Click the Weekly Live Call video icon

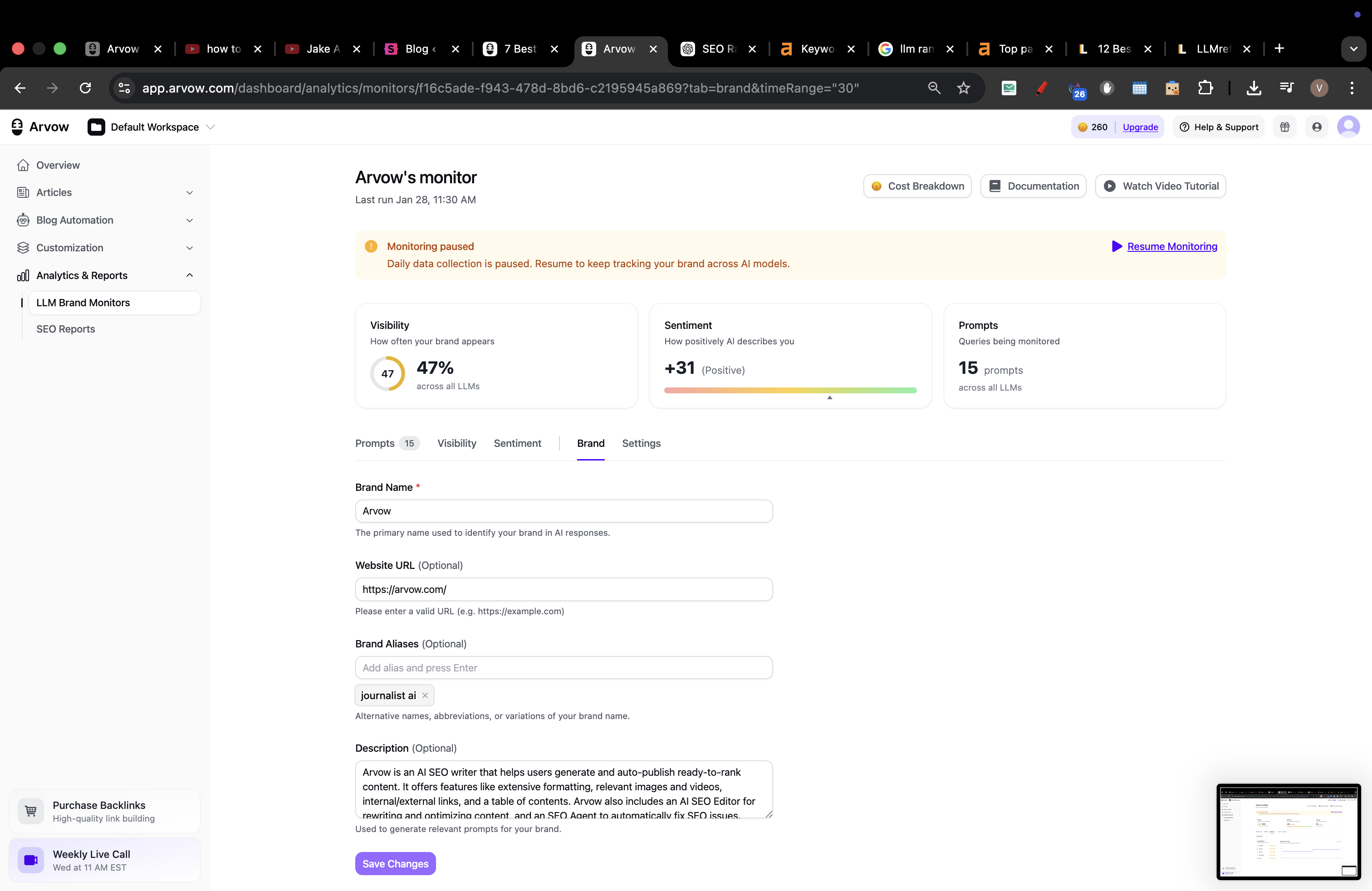pyautogui.click(x=30, y=860)
